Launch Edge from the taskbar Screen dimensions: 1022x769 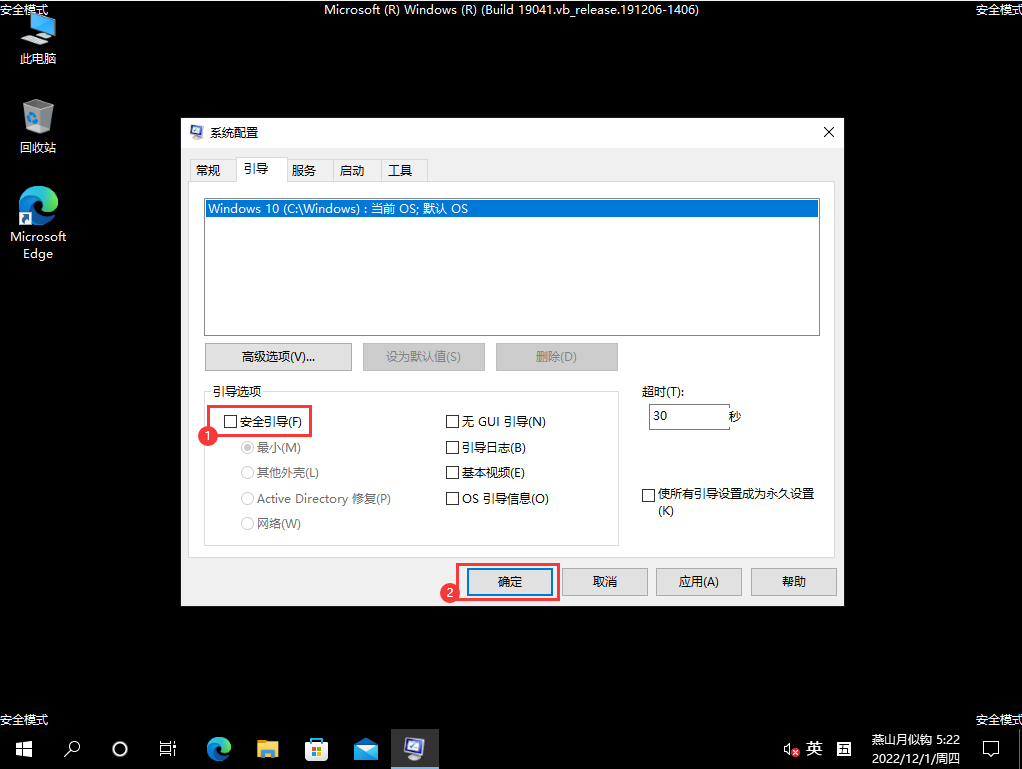coord(219,749)
